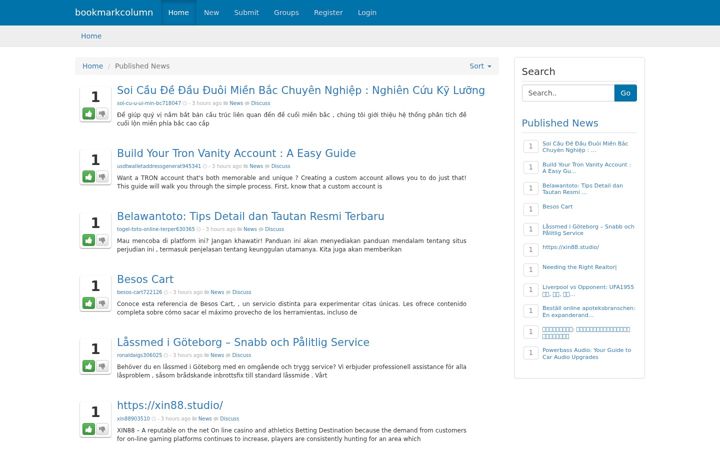Open Låssmed i Göteborg main headline
Viewport: 720px width, 450px height.
point(243,342)
